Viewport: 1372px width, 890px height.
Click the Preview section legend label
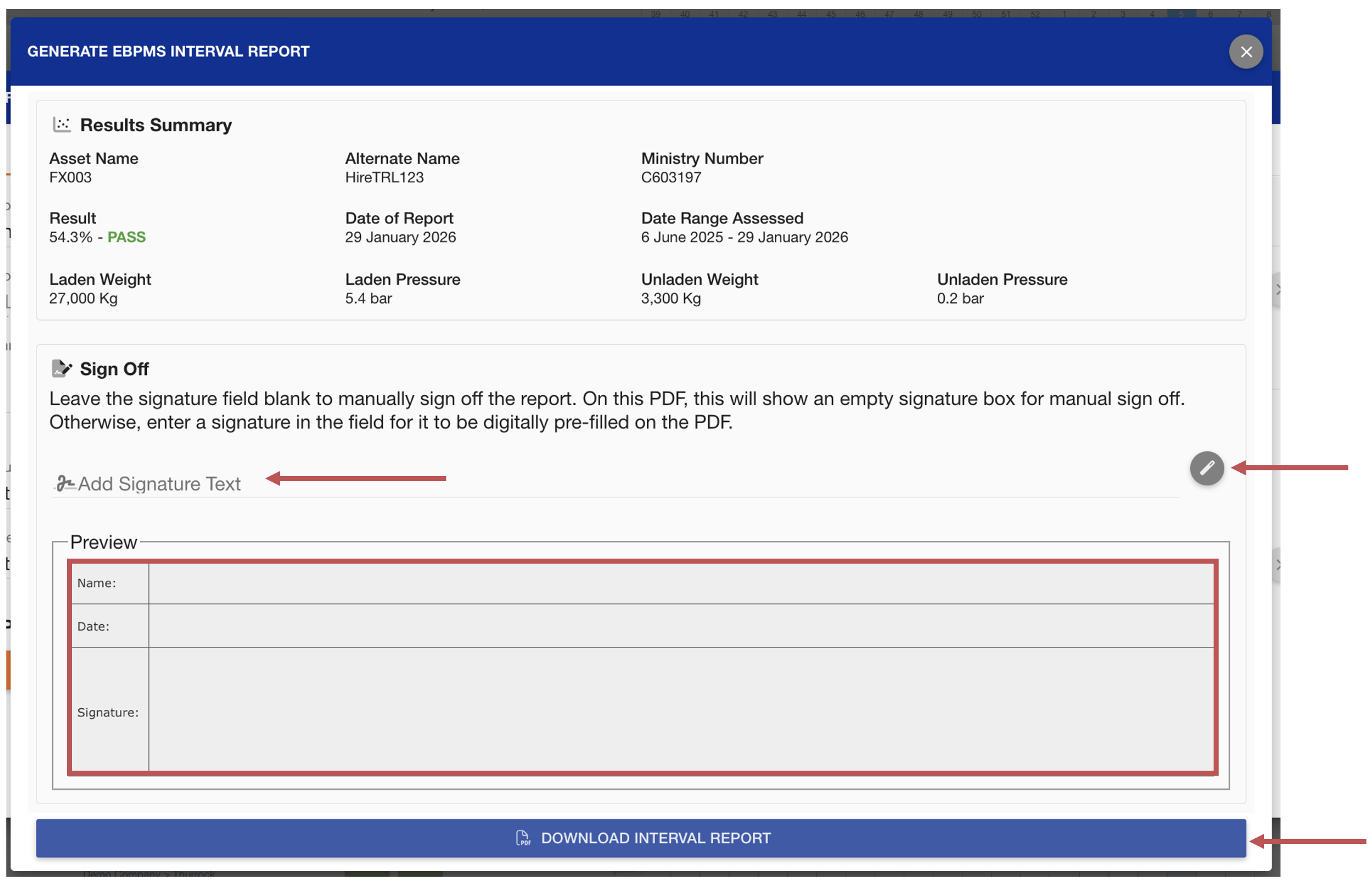(x=103, y=542)
